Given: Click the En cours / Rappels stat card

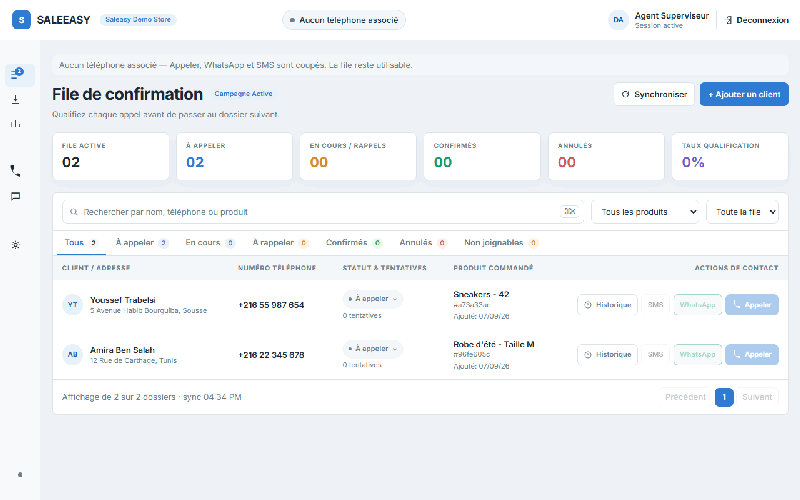Looking at the screenshot, I should pos(358,156).
